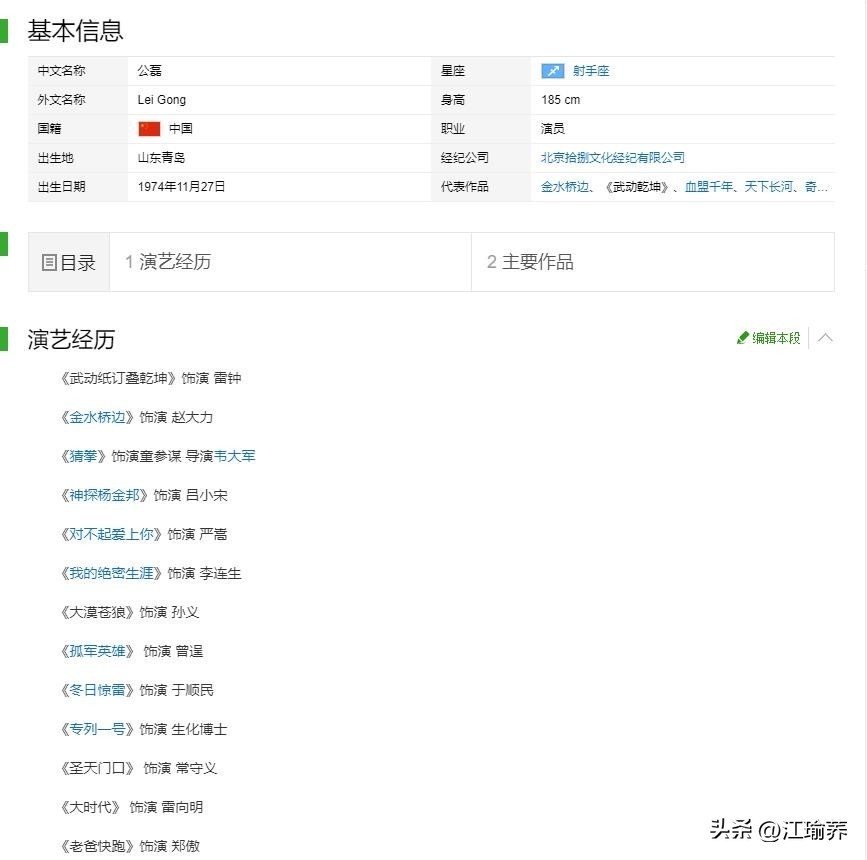Click the China flag icon
The height and width of the screenshot is (860, 867).
click(x=149, y=129)
